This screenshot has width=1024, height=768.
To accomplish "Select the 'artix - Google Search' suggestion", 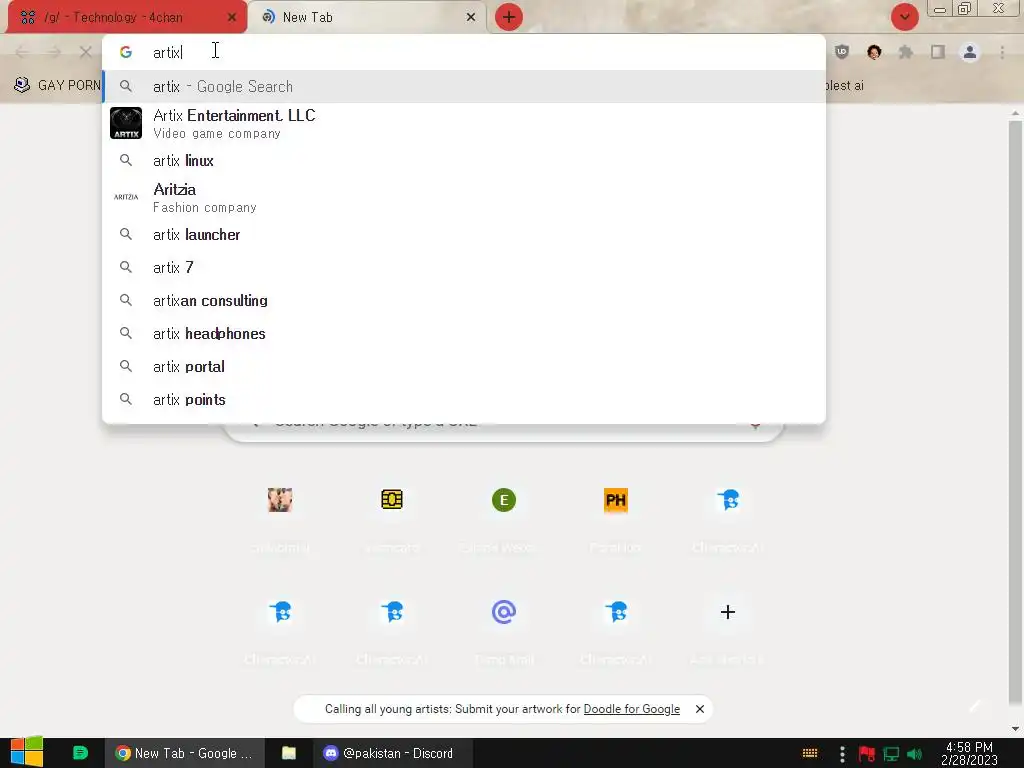I will (x=464, y=86).
